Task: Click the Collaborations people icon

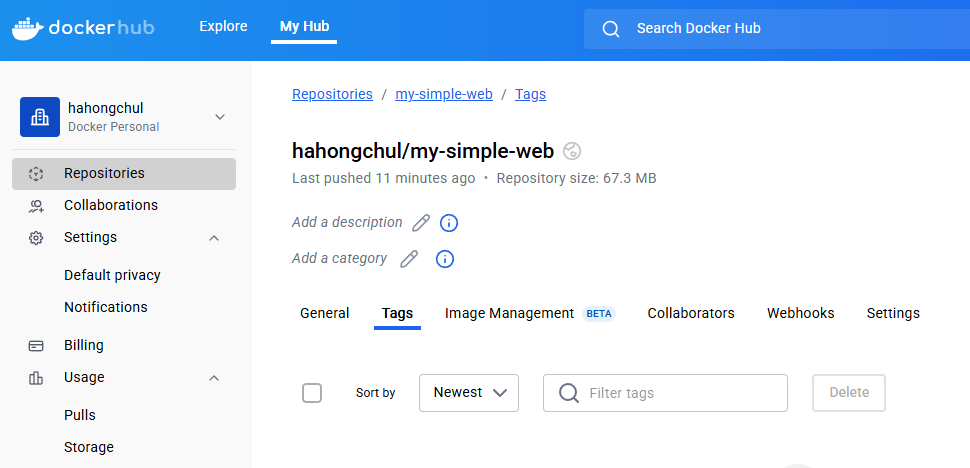Action: pyautogui.click(x=36, y=206)
